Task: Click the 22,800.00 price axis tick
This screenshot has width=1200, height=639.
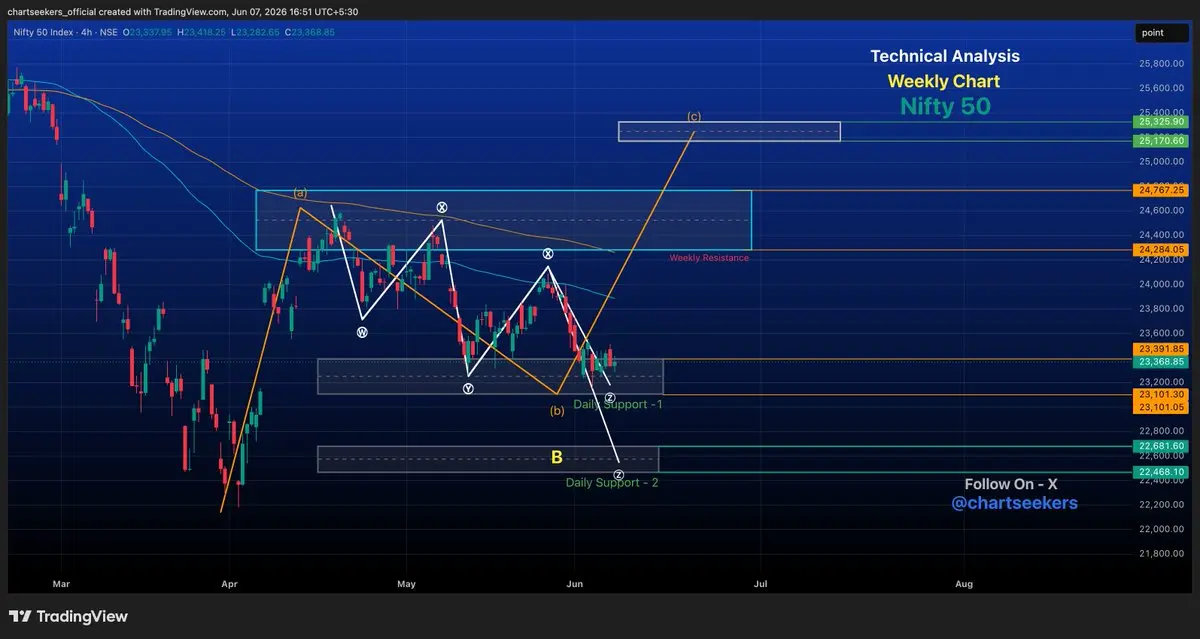Action: (x=1162, y=431)
